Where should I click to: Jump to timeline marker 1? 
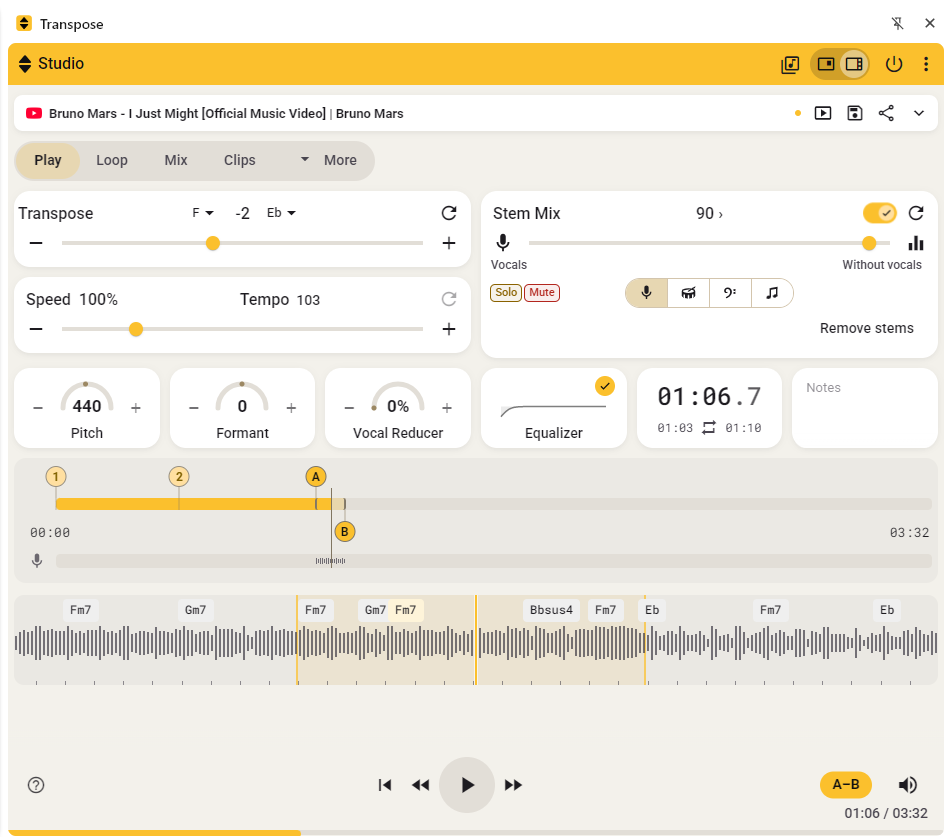point(56,477)
